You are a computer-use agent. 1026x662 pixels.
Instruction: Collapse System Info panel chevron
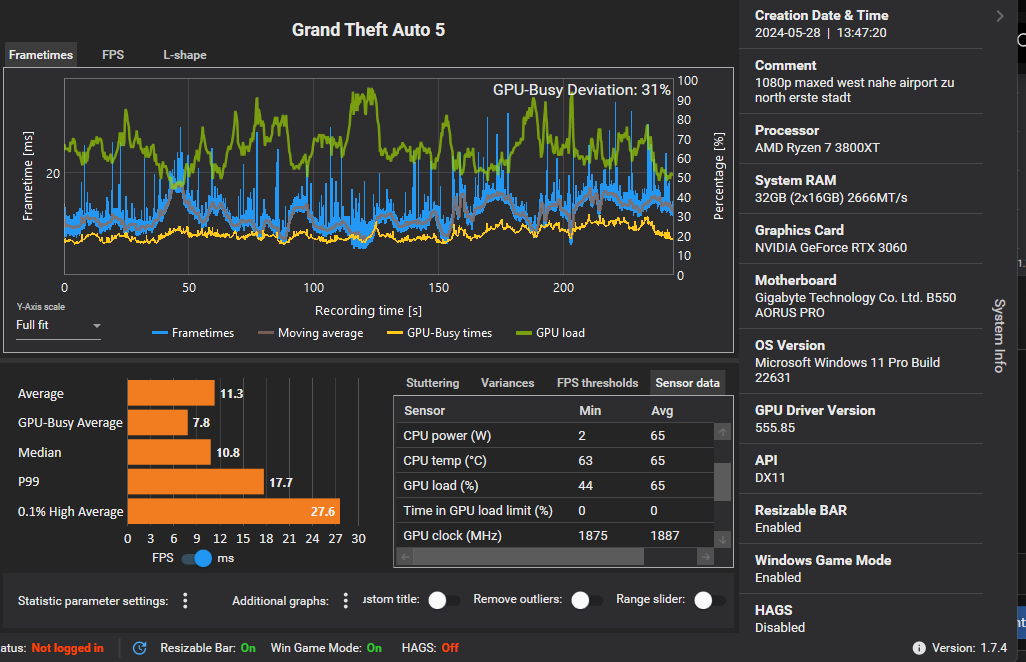pyautogui.click(x=1000, y=16)
